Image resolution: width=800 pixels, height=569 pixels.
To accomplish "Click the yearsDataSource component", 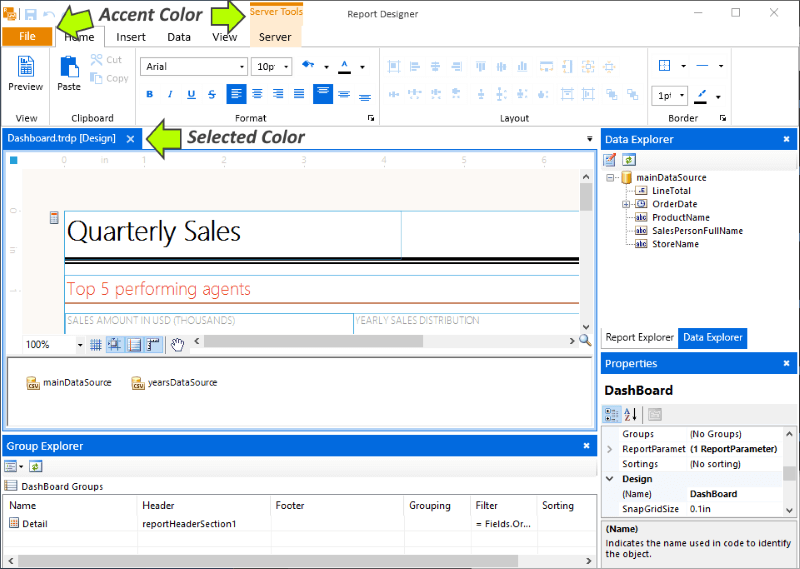I will pos(174,383).
